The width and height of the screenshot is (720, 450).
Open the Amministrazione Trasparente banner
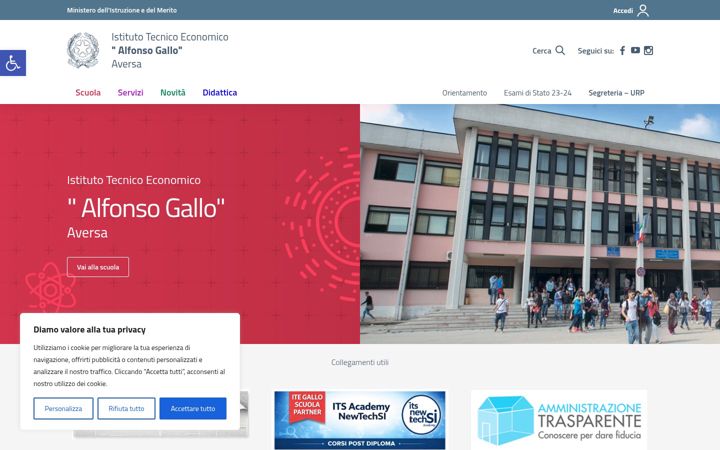(x=559, y=420)
